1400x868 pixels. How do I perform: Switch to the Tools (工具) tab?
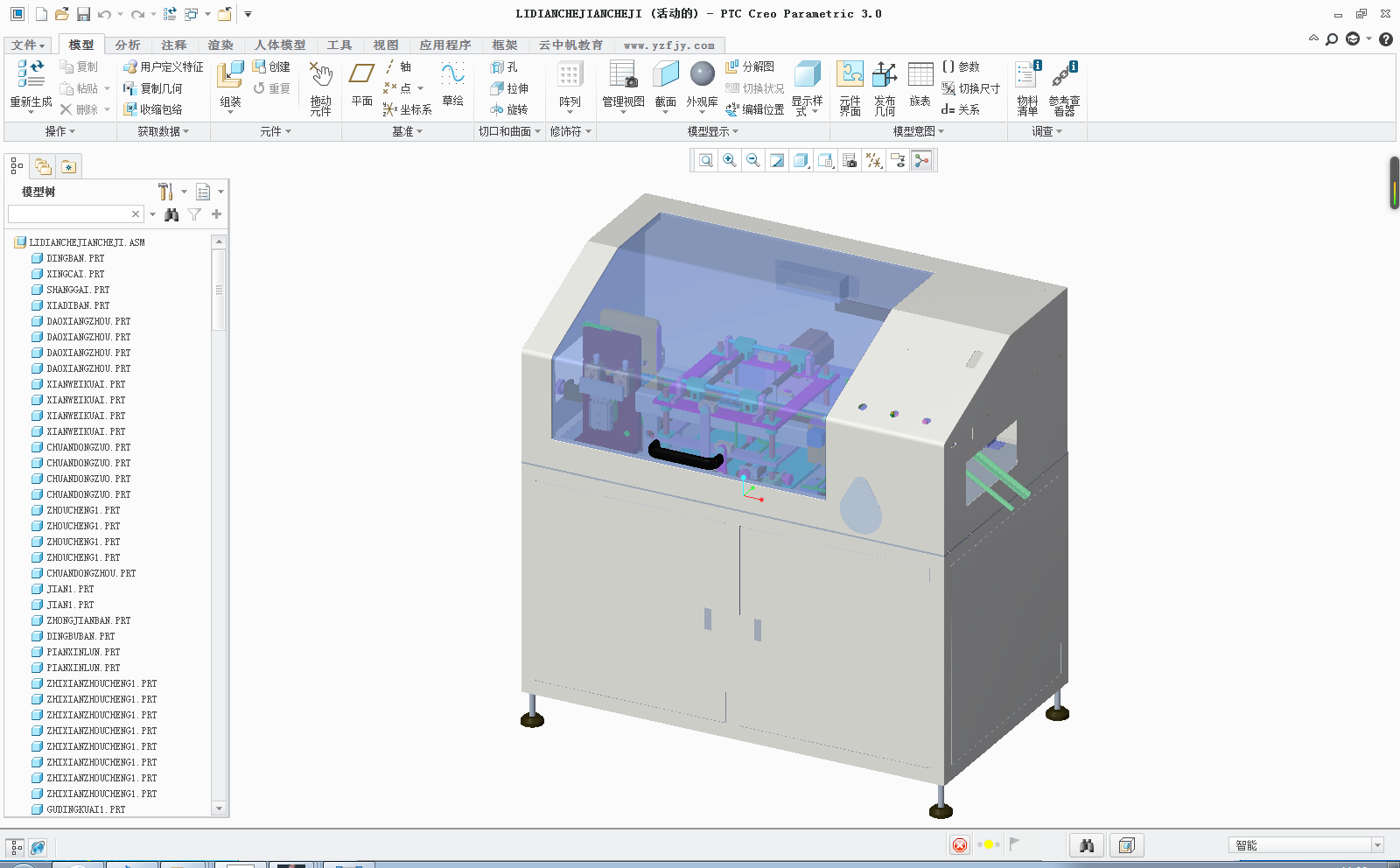(x=339, y=45)
